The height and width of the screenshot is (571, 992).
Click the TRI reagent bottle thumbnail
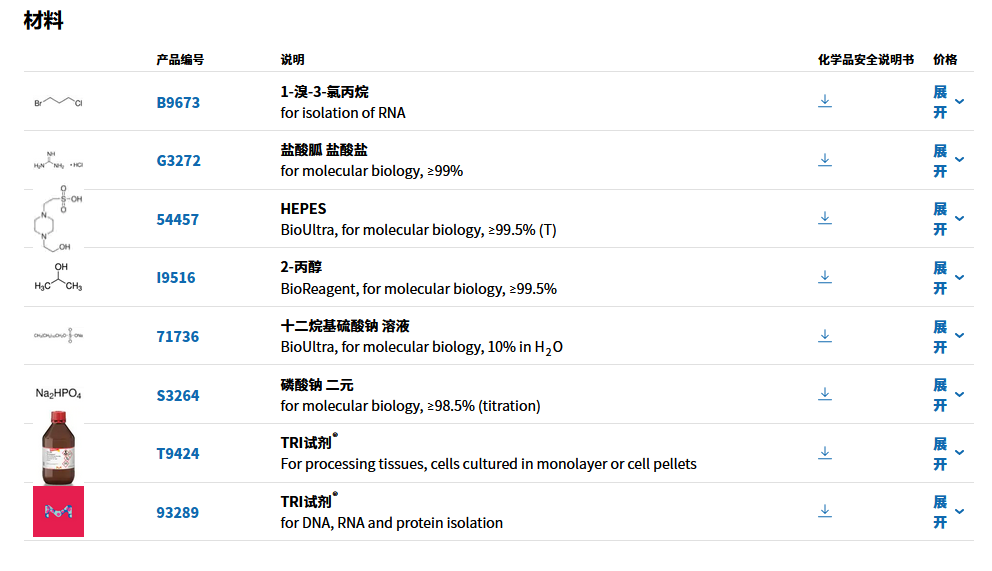(x=58, y=453)
